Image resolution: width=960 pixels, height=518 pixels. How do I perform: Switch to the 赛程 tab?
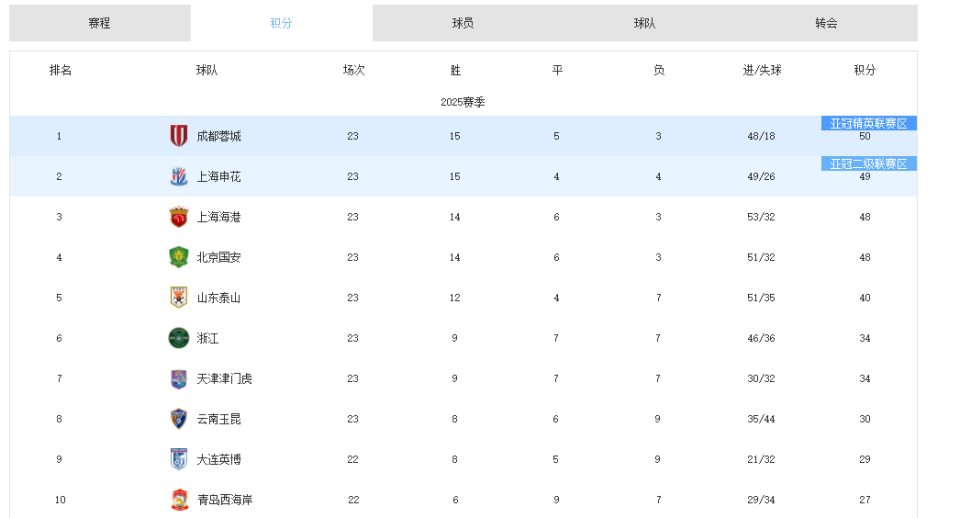click(x=99, y=23)
